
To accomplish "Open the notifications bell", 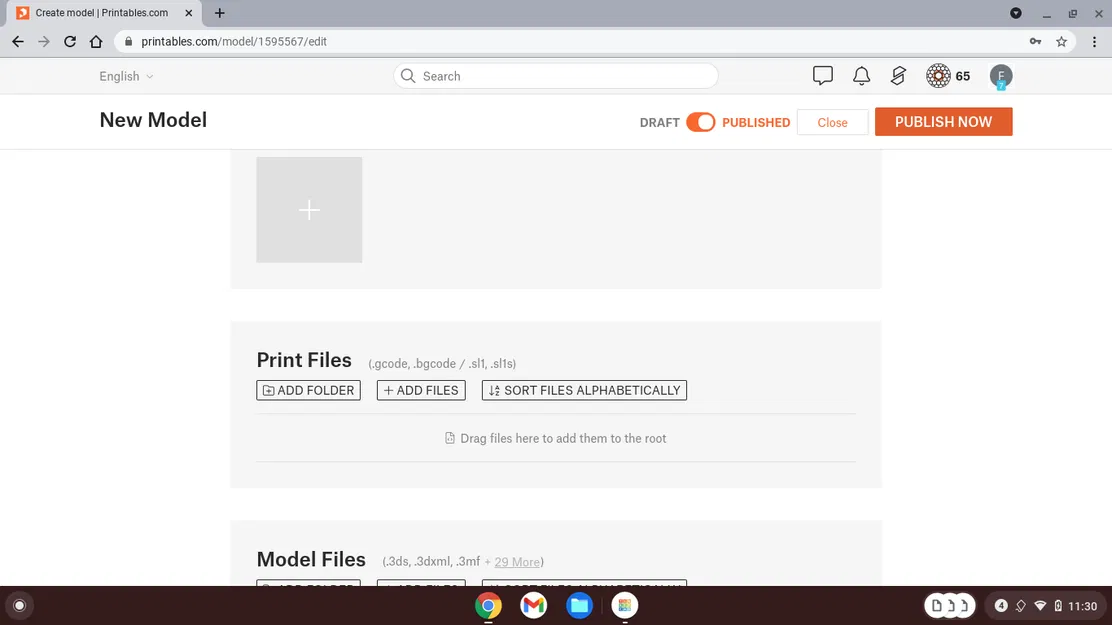I will 861,76.
